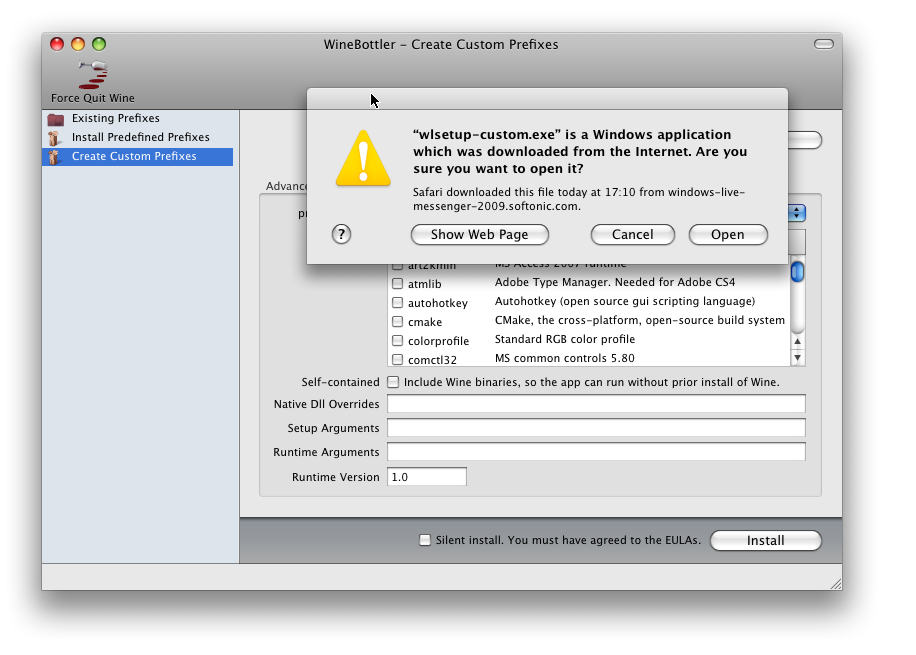Click 'MS common controls 5.80' text
This screenshot has width=916, height=655.
[564, 358]
